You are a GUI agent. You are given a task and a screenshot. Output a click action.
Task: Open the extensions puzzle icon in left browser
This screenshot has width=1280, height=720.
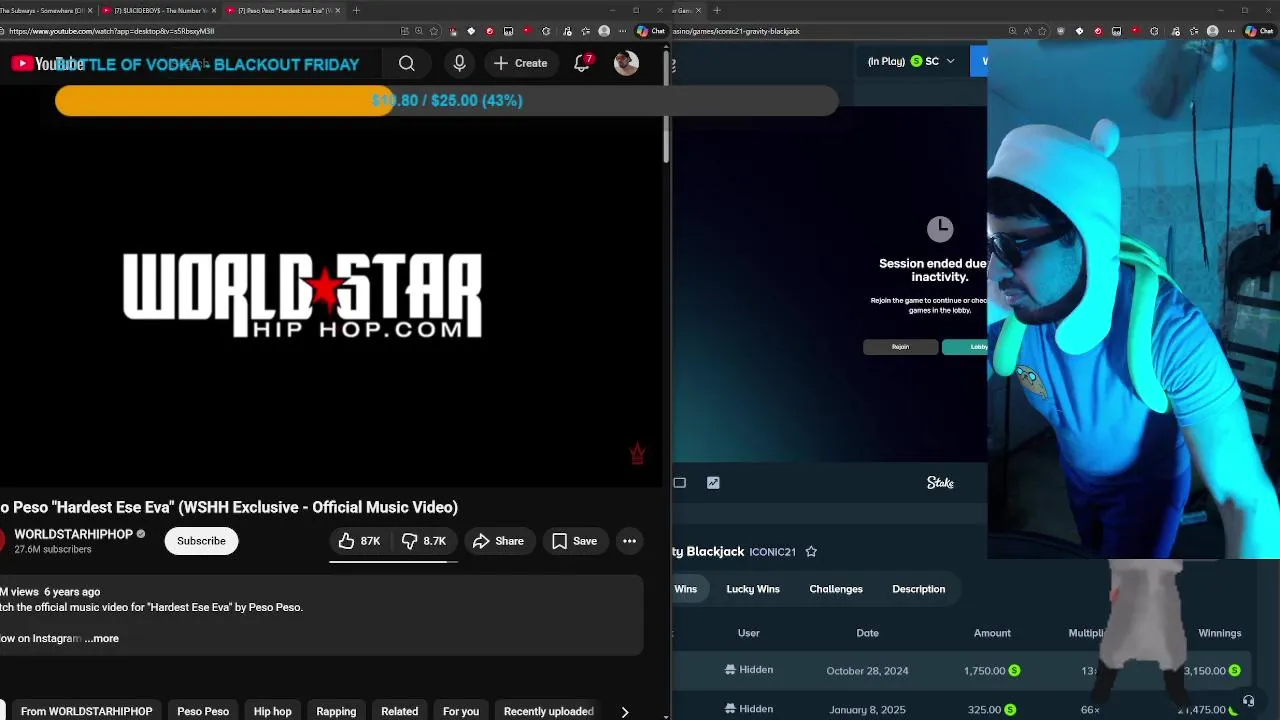click(x=546, y=31)
